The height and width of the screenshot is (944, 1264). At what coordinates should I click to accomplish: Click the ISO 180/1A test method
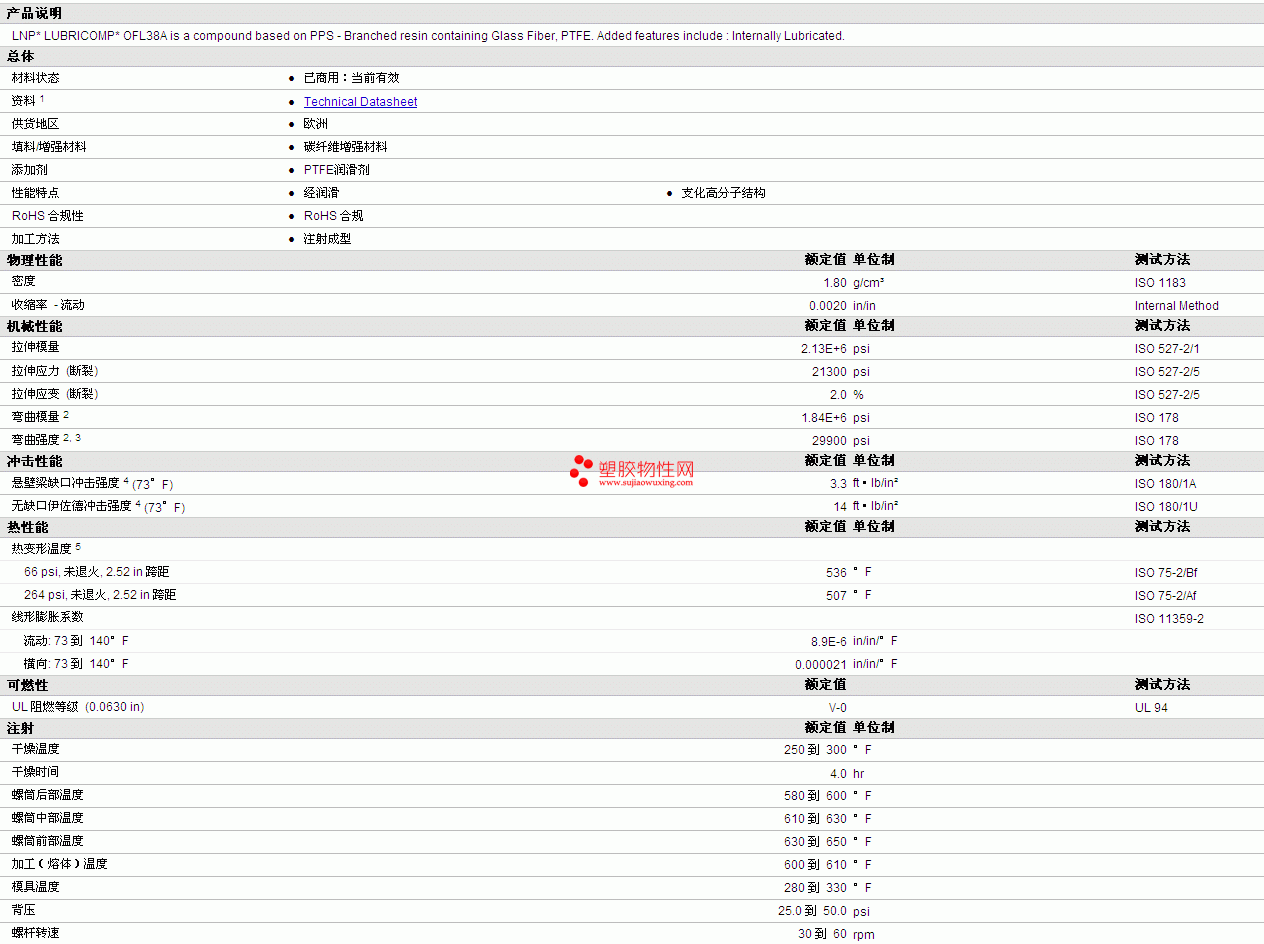coord(1166,484)
